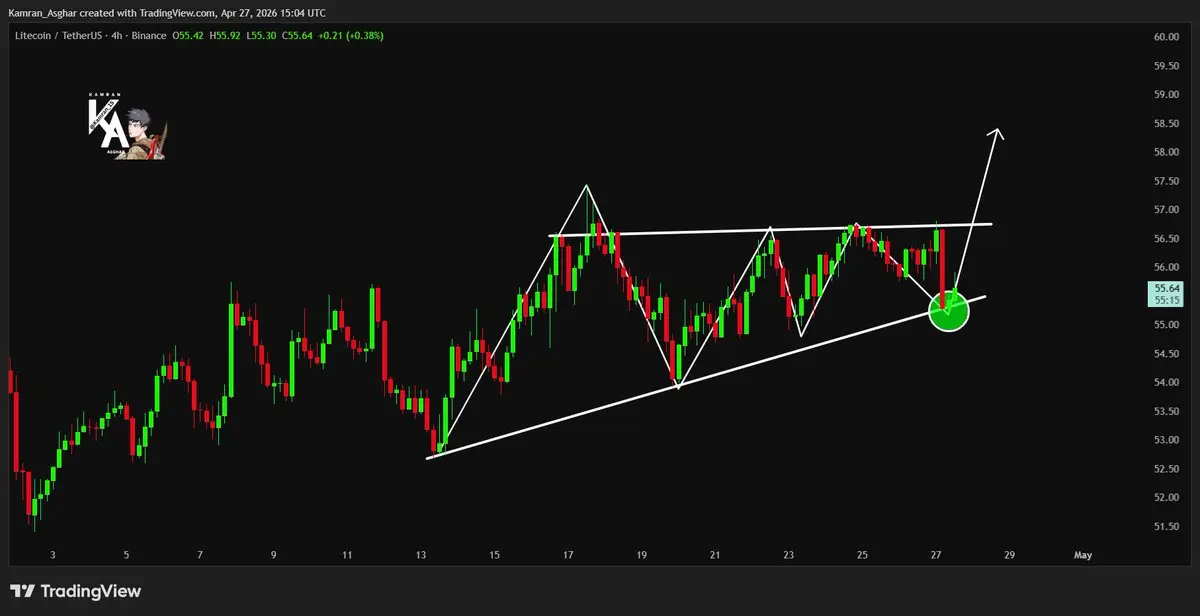Click the 57.00 price axis label

click(x=1166, y=210)
